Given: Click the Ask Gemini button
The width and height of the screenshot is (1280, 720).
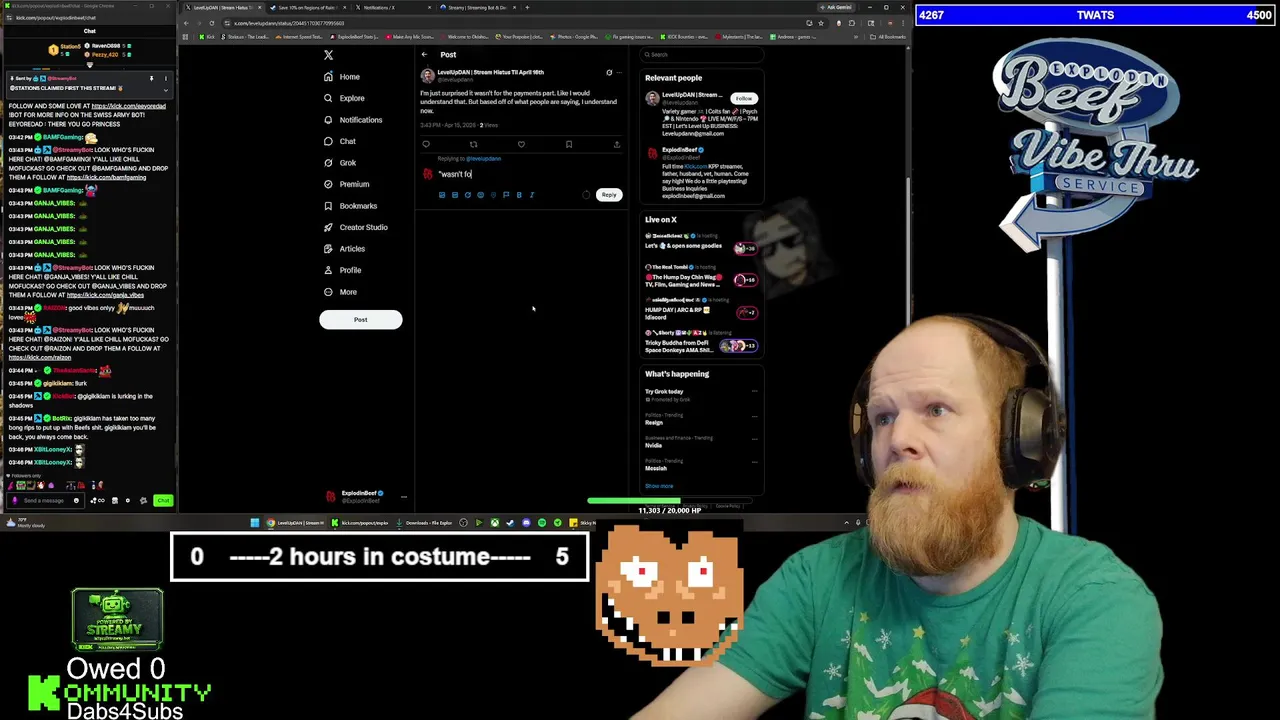Looking at the screenshot, I should tap(838, 7).
